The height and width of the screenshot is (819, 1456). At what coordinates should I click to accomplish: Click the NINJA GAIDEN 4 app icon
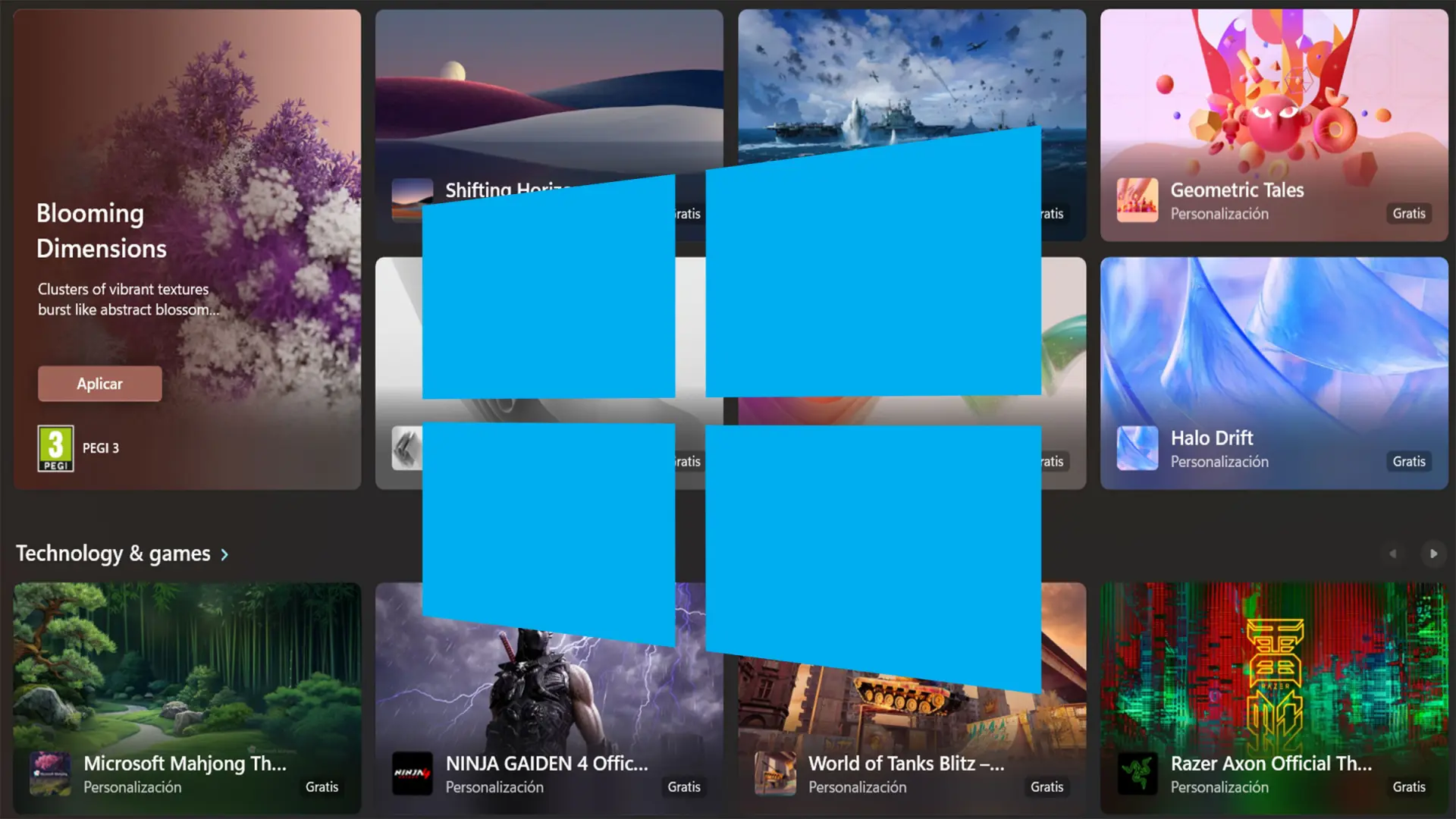pos(412,774)
